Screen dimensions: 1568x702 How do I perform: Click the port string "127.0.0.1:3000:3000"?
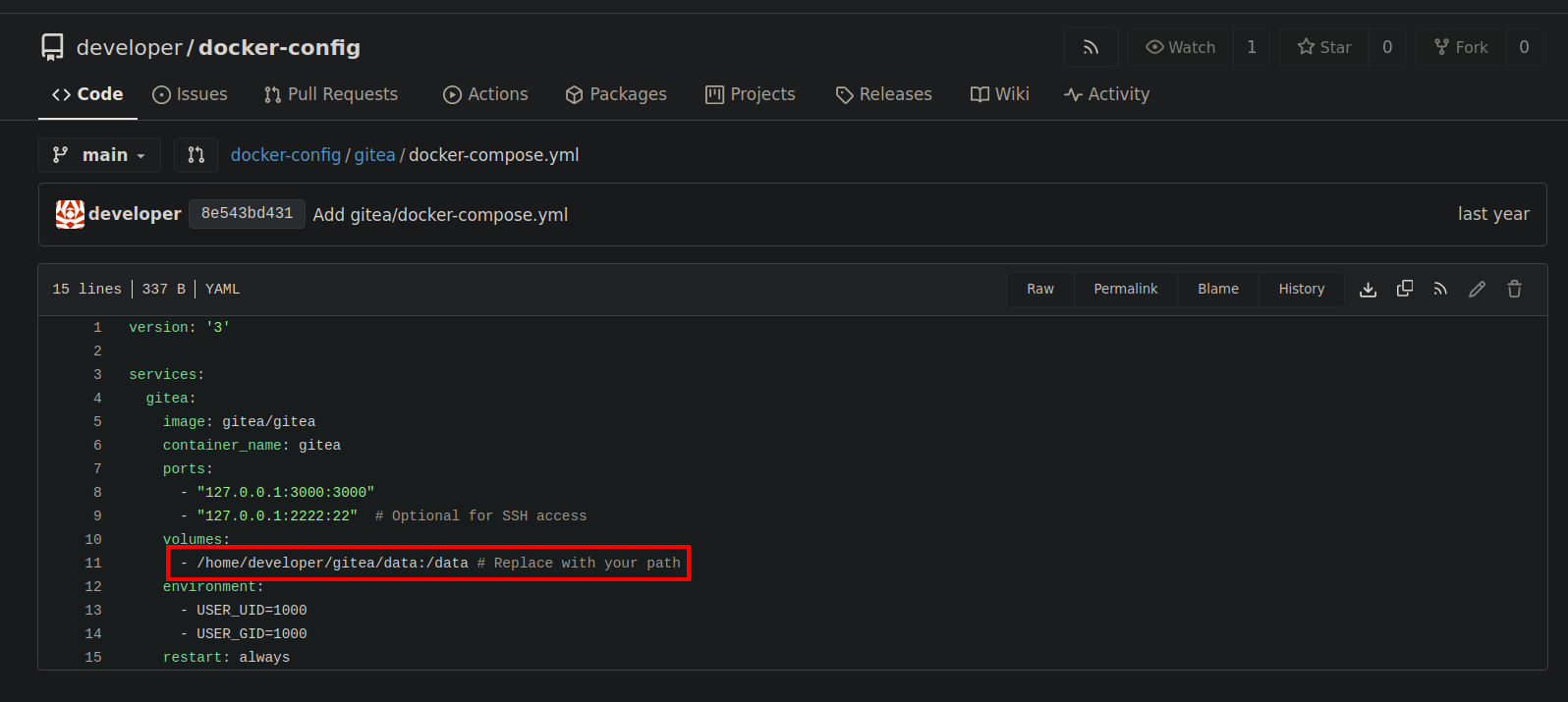[x=285, y=492]
